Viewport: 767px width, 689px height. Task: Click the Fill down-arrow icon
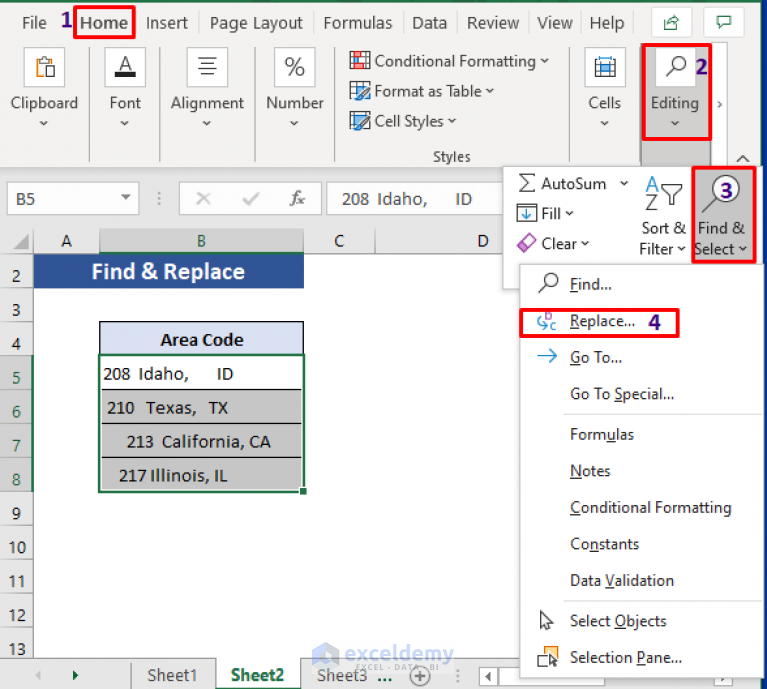tap(526, 213)
